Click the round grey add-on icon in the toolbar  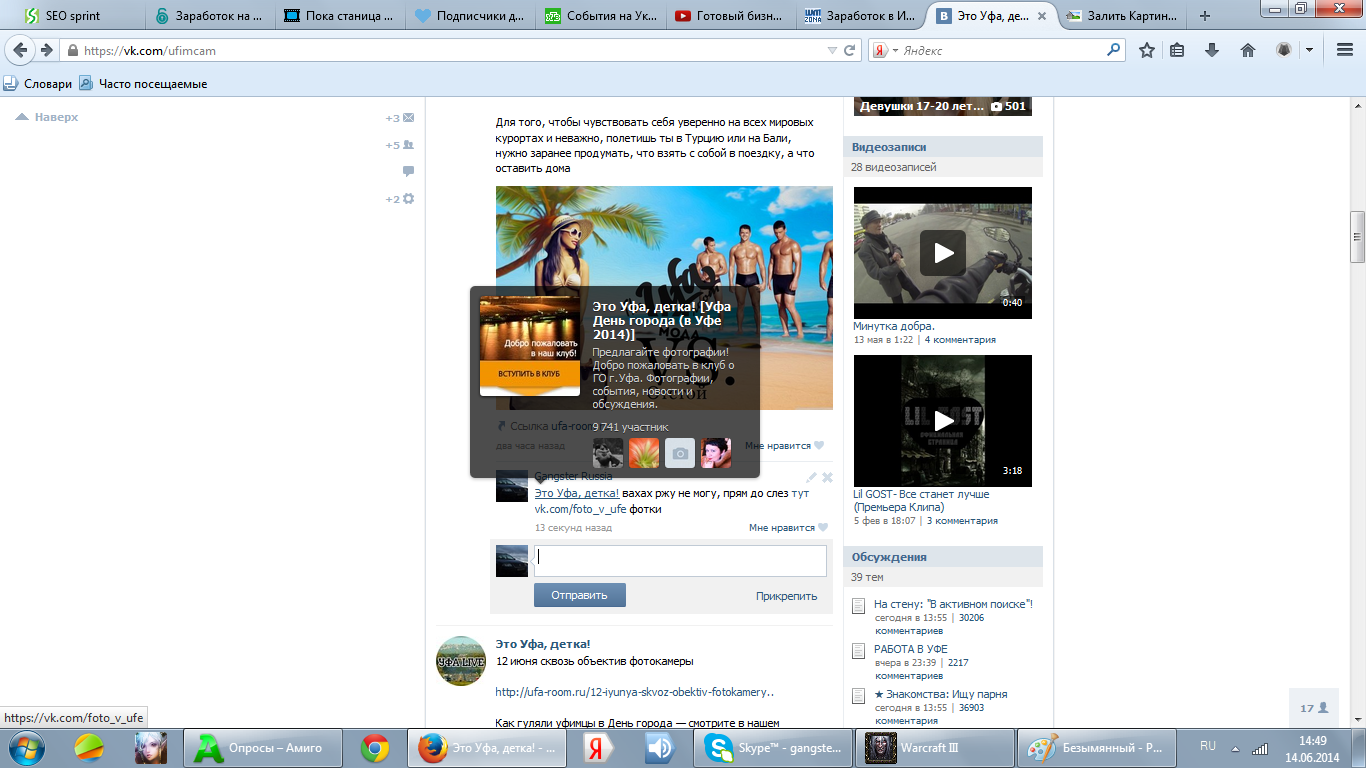tap(1285, 50)
